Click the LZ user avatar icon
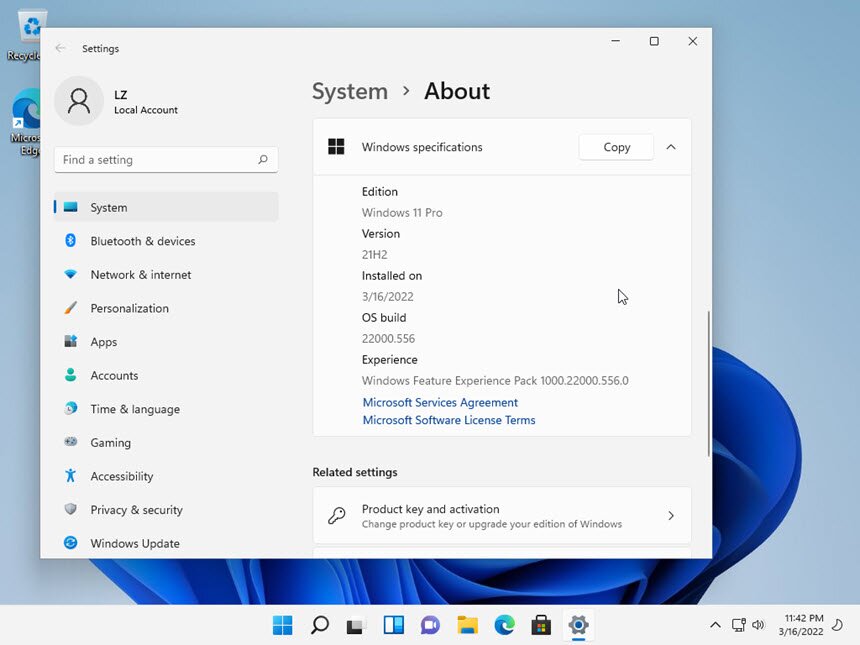 [79, 101]
